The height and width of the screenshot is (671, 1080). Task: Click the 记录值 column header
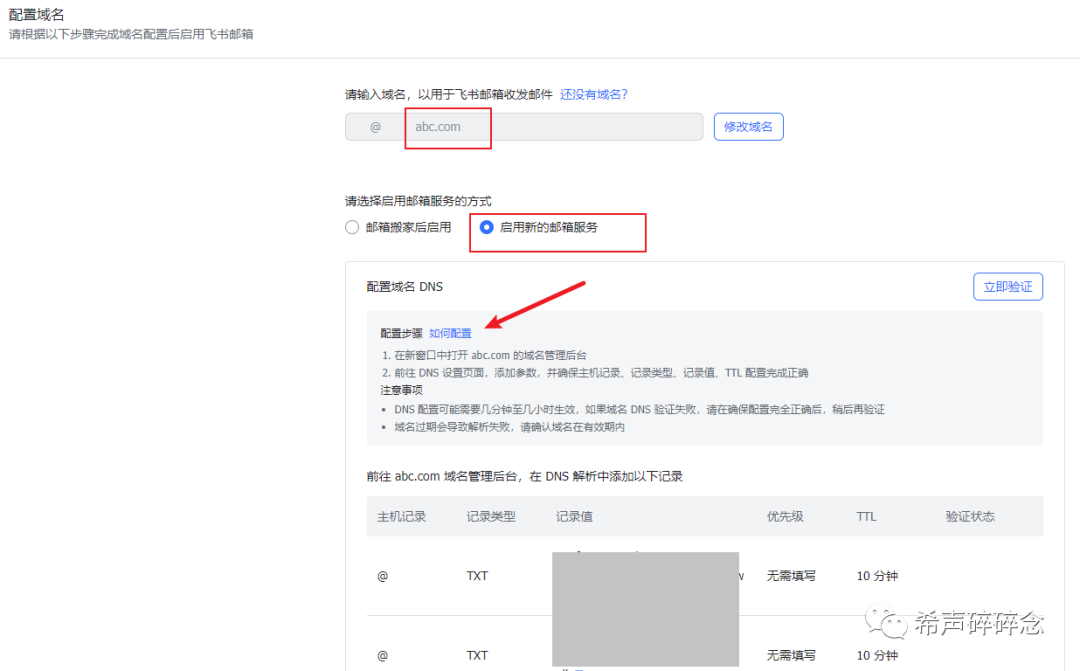575,516
